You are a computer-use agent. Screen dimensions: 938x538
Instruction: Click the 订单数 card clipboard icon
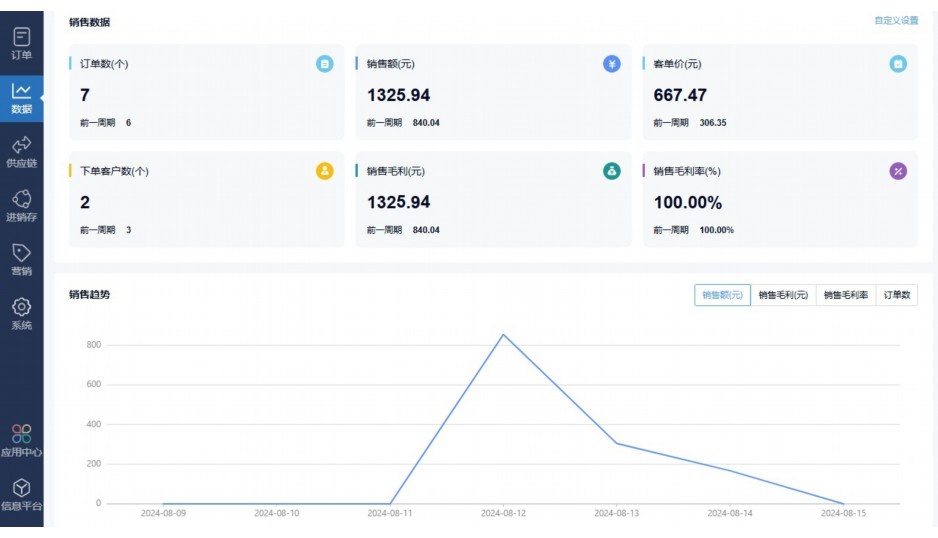[x=325, y=64]
